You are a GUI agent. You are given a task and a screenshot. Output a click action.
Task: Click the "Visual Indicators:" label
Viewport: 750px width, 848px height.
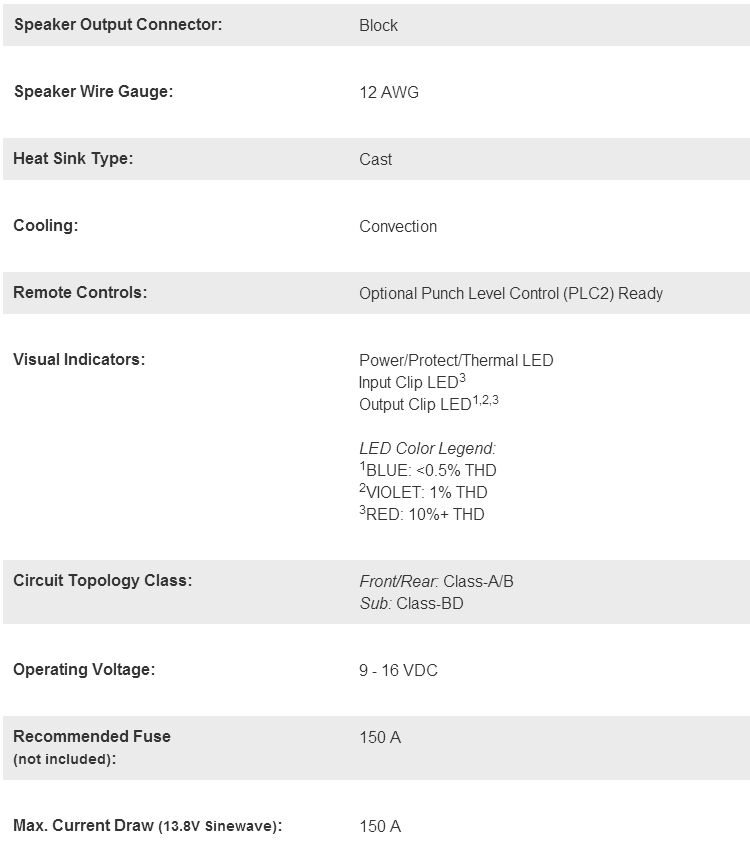[79, 360]
